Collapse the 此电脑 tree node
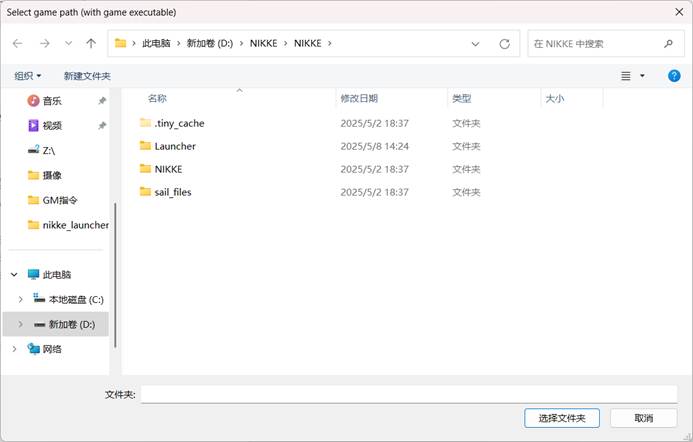This screenshot has width=693, height=442. click(x=14, y=274)
